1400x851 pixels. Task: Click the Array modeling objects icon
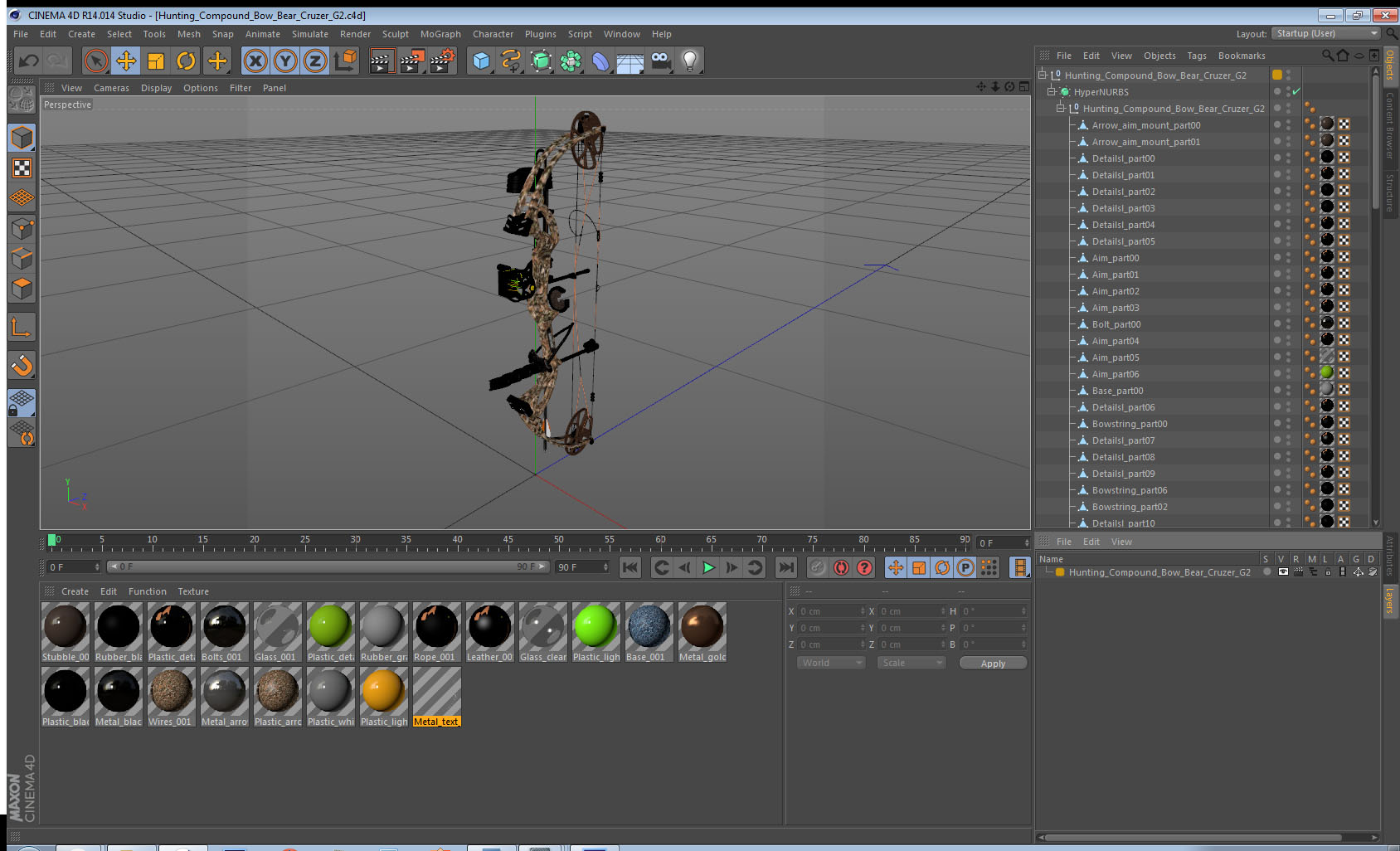coord(571,61)
